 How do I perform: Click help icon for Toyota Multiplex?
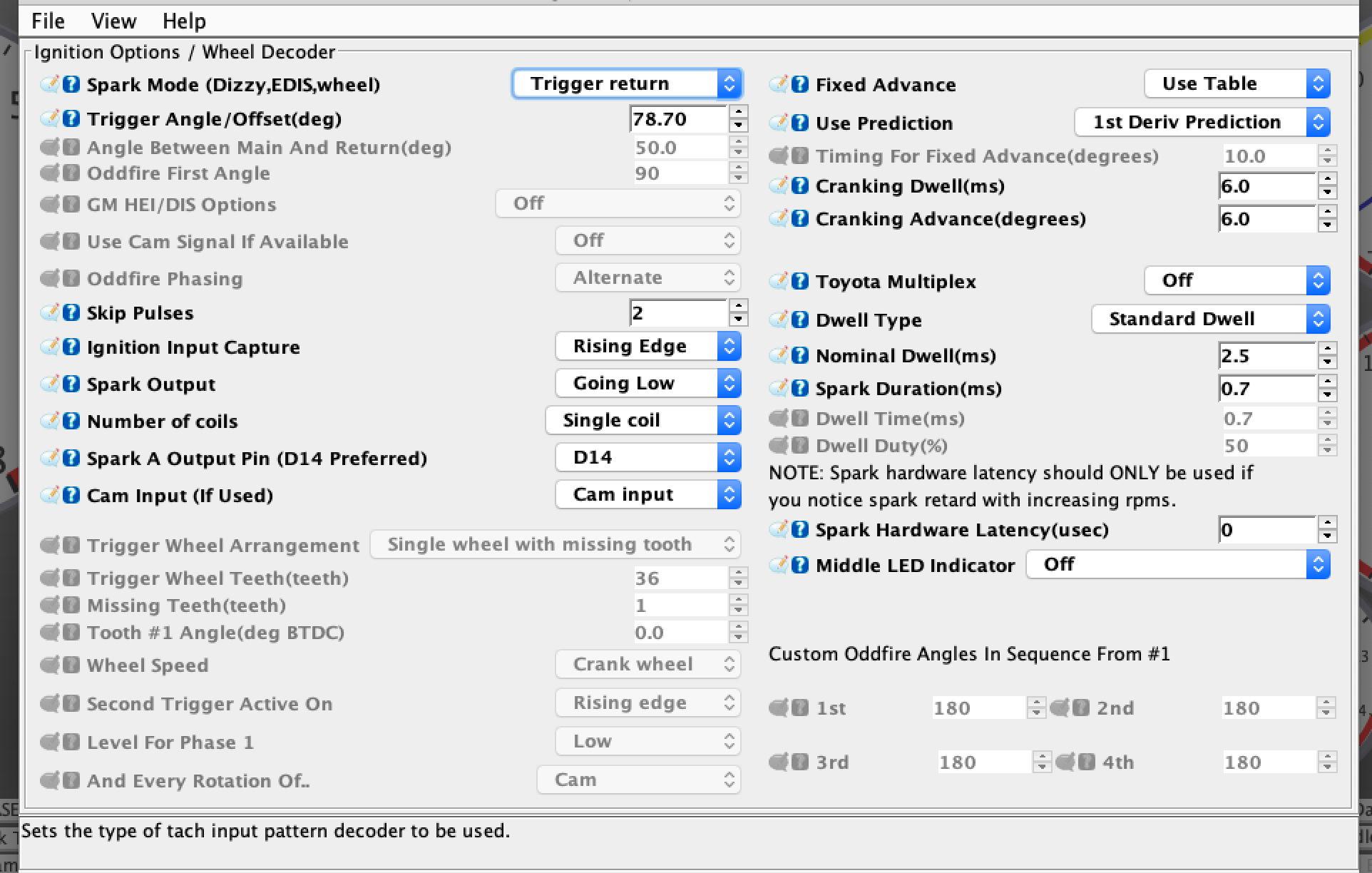(800, 282)
